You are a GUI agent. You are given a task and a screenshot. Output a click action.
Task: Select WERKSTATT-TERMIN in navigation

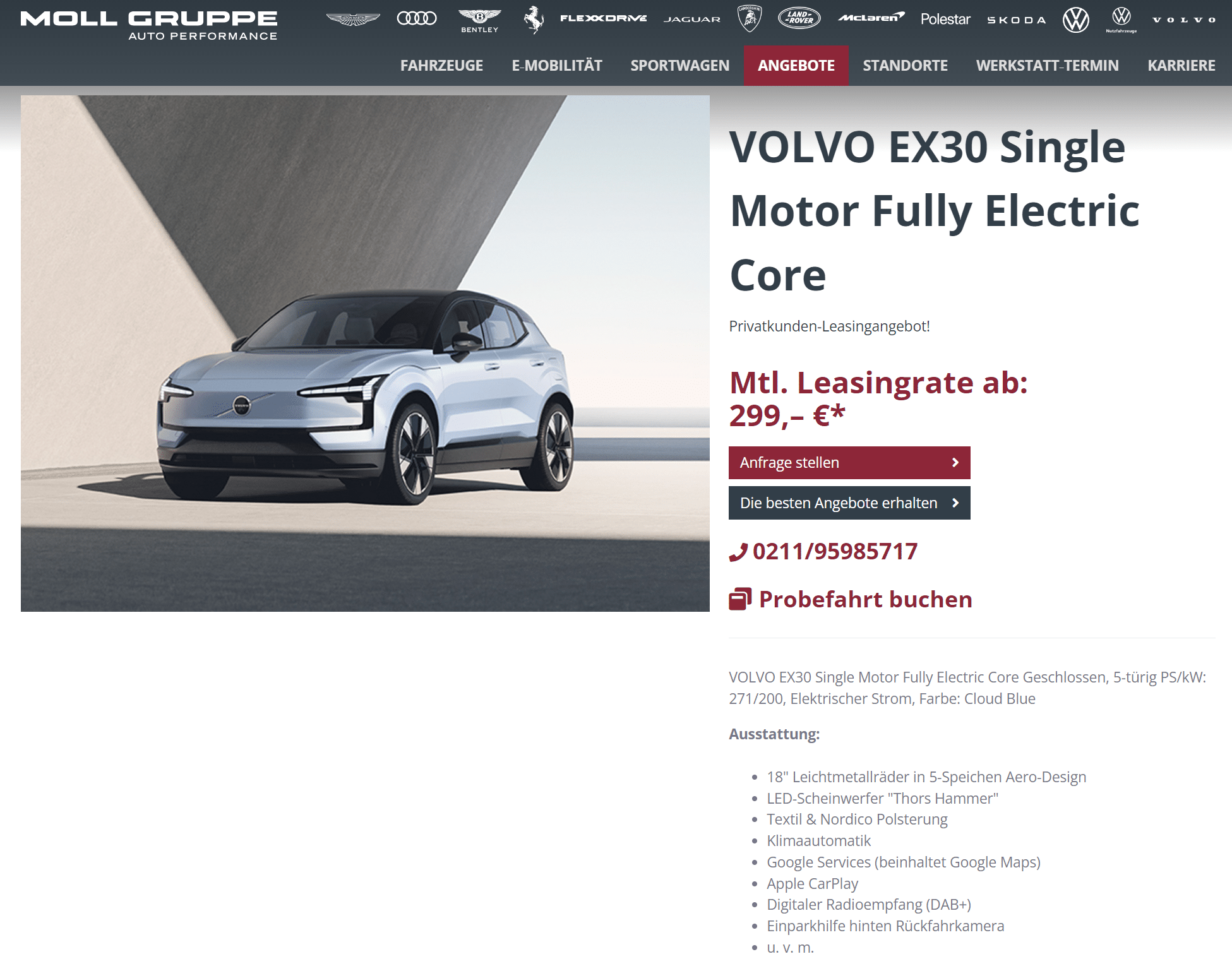pyautogui.click(x=1047, y=66)
